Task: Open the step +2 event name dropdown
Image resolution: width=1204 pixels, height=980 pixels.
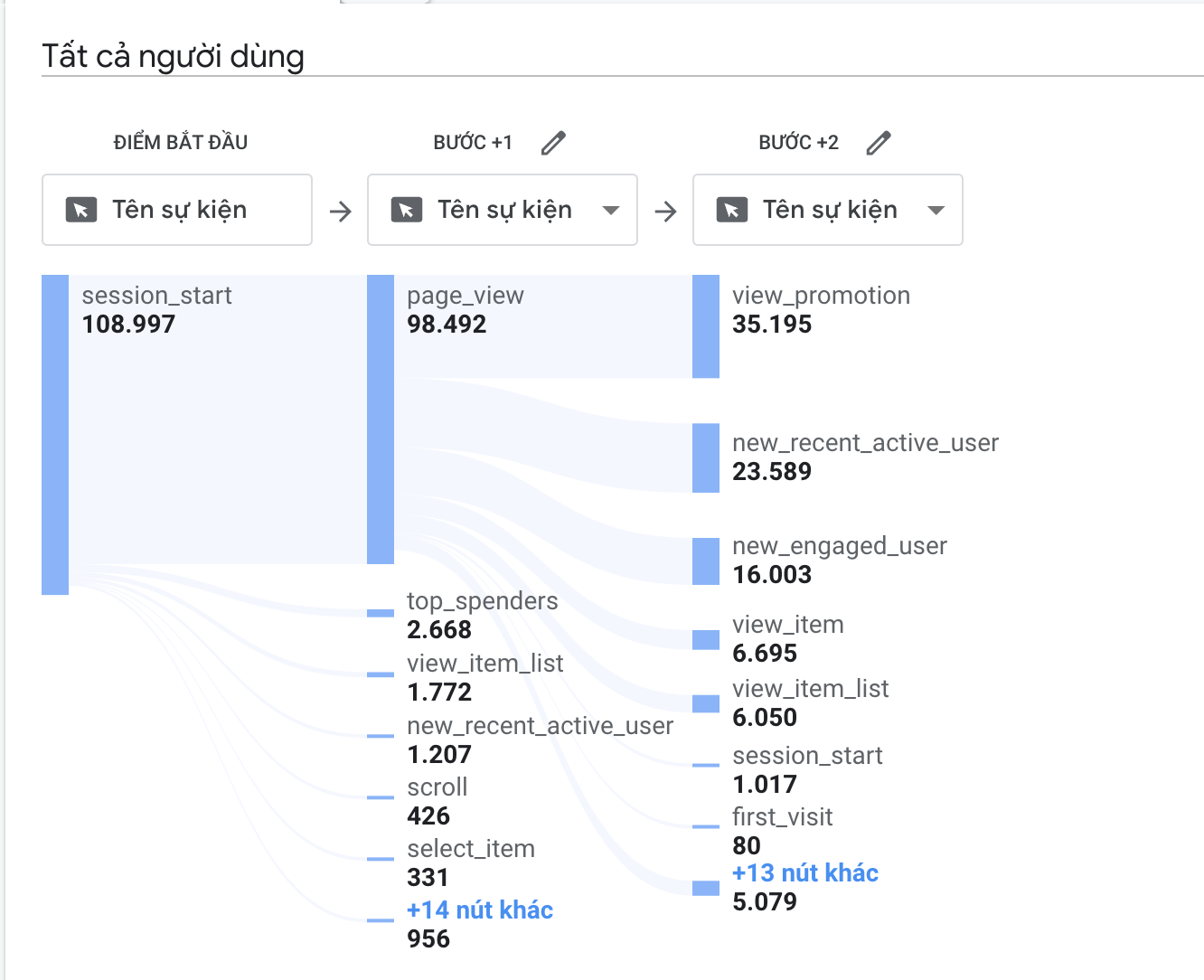Action: (828, 210)
